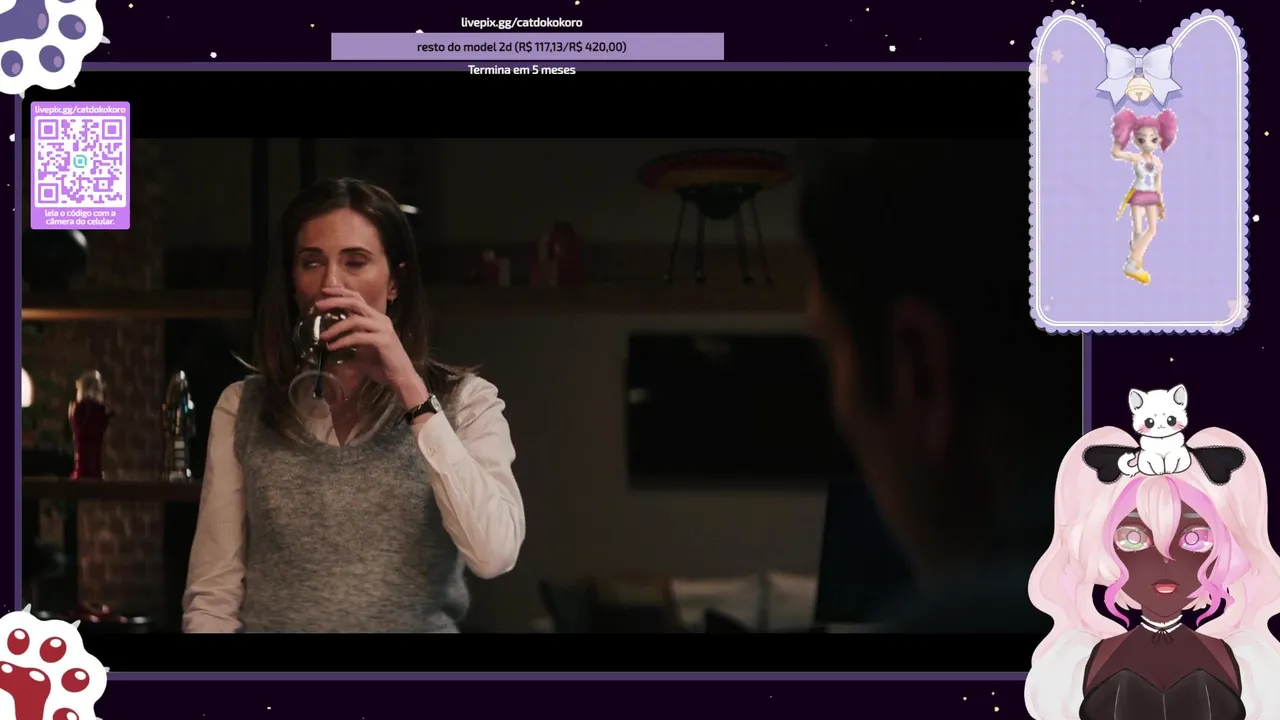
Task: Click the white bow with bell decoration icon
Action: pos(1137,74)
